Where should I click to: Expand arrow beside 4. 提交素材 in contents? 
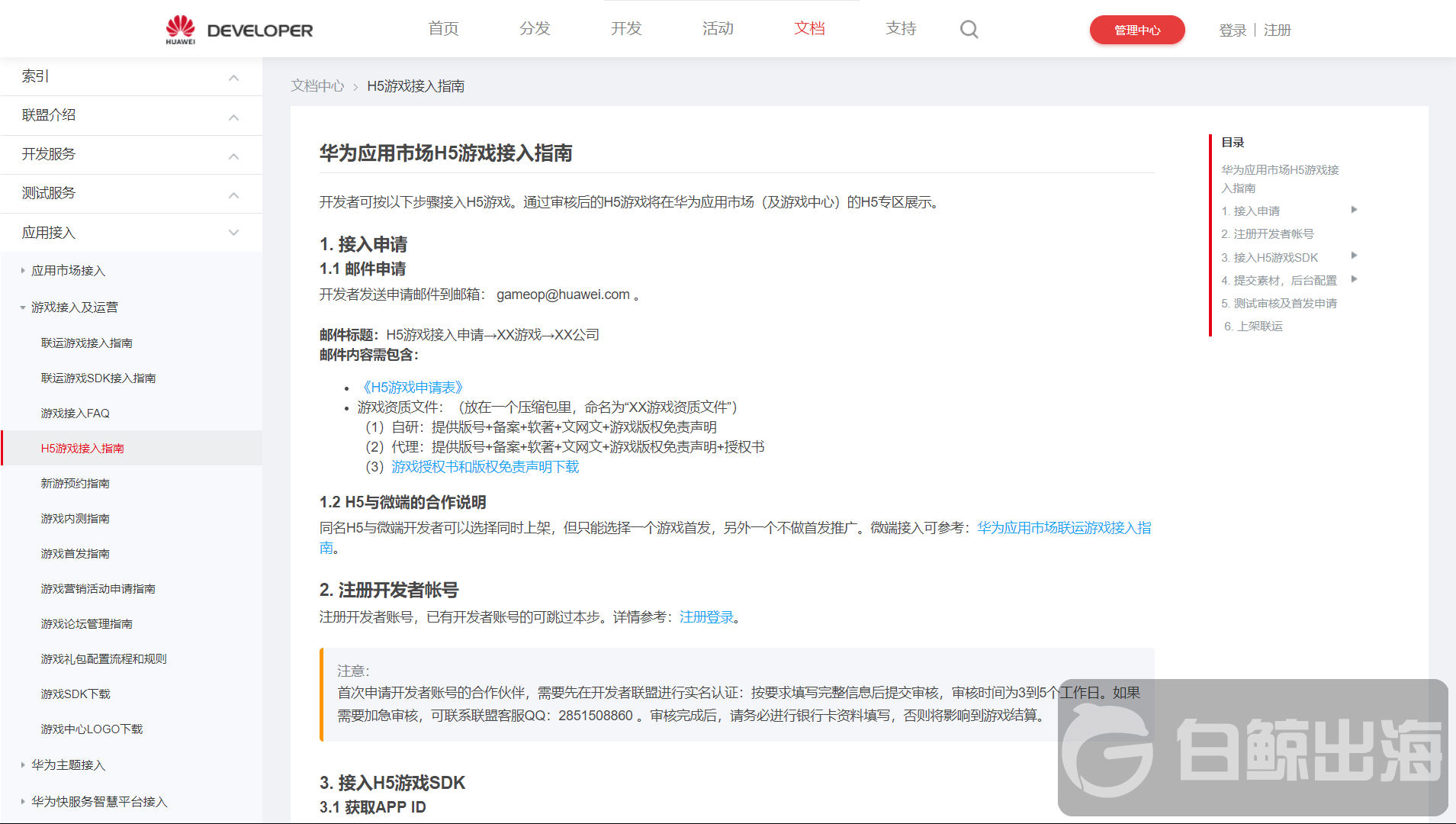pyautogui.click(x=1354, y=279)
